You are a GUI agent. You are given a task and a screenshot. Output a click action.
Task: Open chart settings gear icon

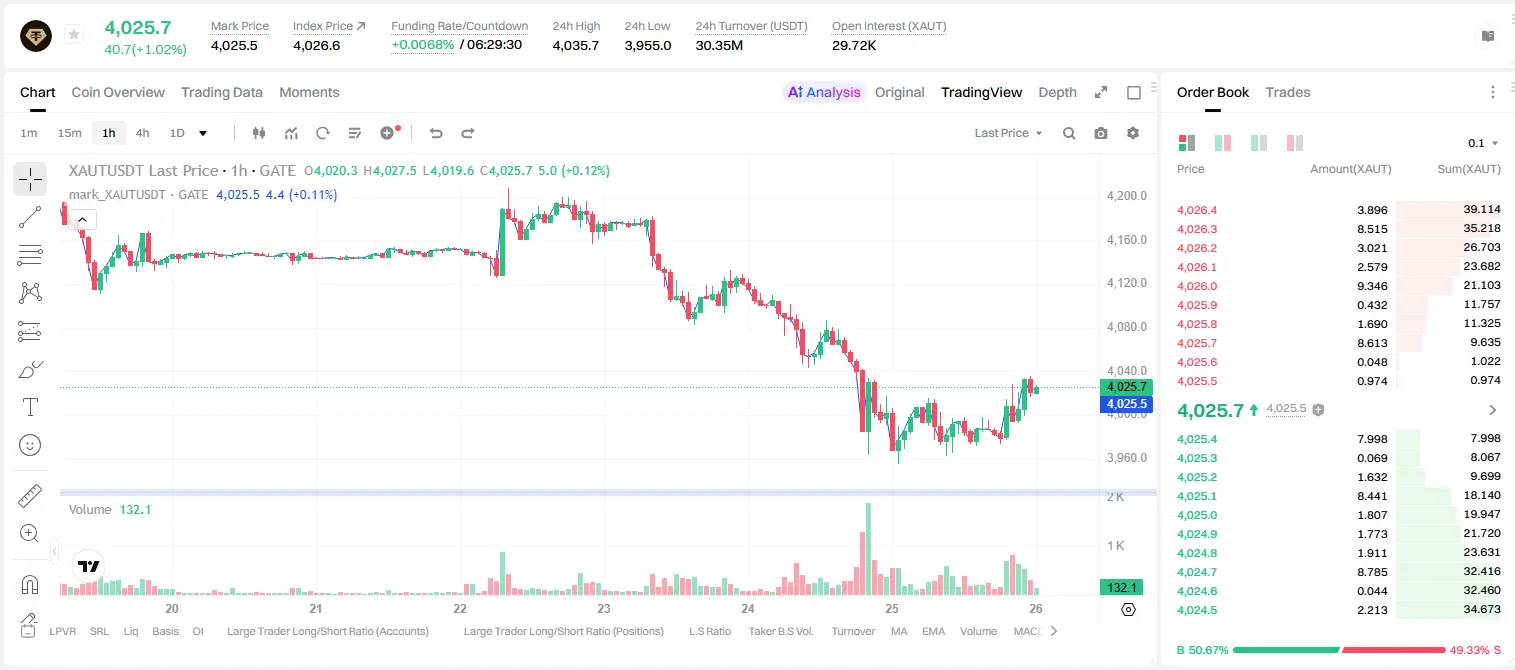pyautogui.click(x=1133, y=133)
